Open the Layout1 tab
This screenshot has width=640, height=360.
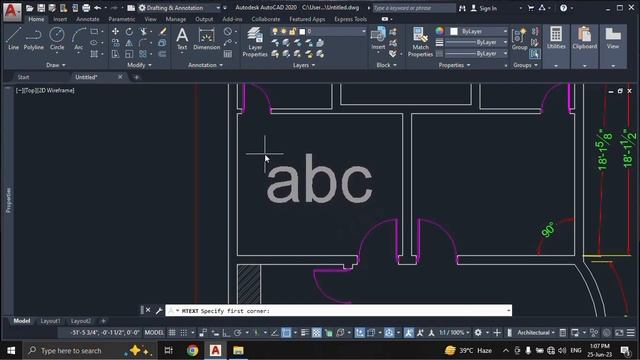50,321
